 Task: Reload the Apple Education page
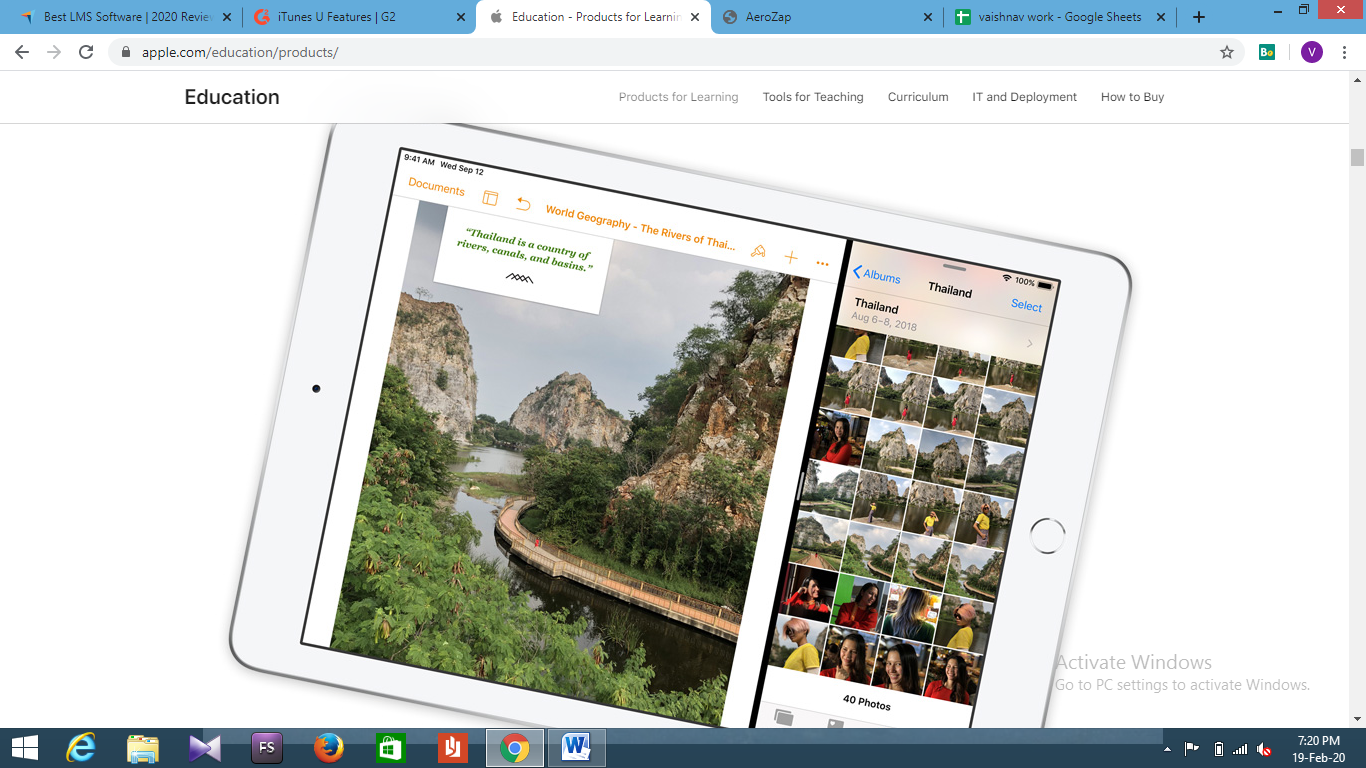(x=86, y=52)
